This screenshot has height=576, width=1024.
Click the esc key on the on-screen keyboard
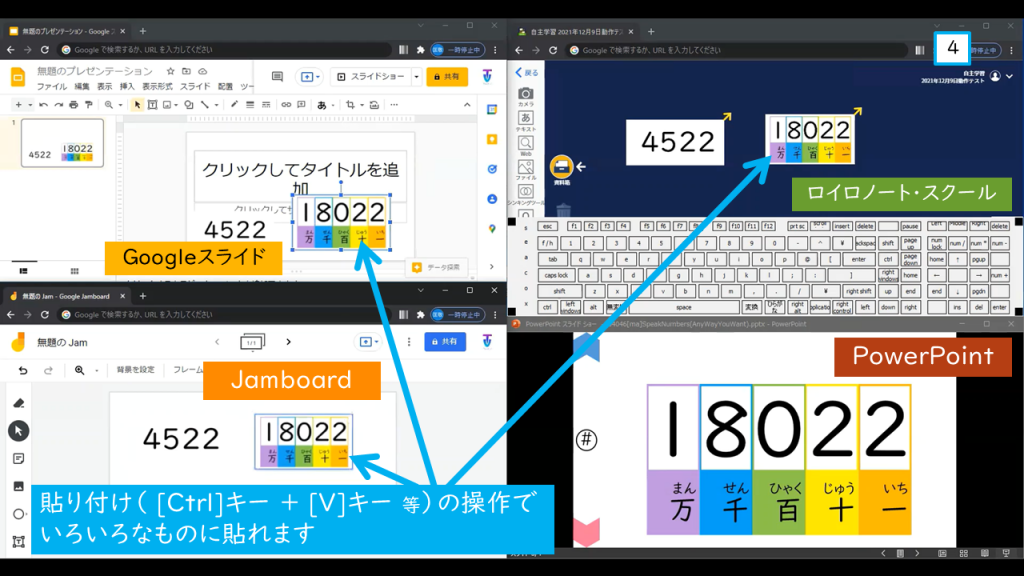547,226
